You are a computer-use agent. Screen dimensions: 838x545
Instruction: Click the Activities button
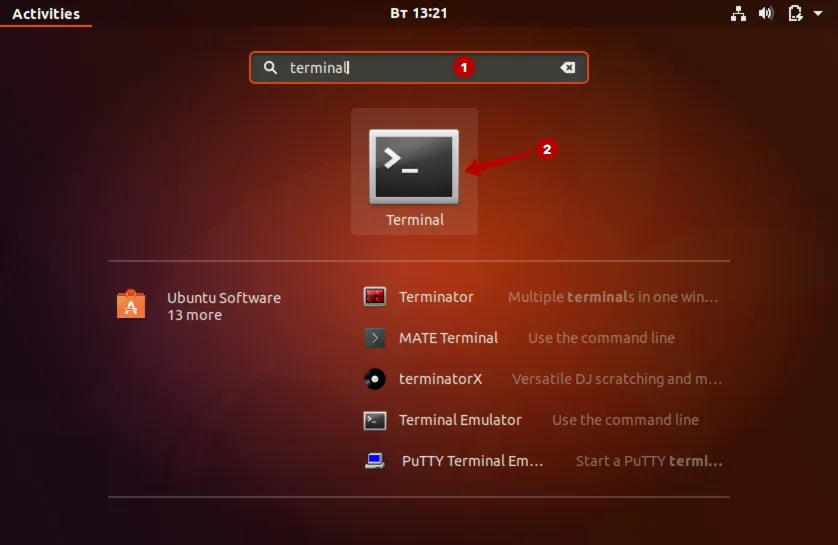[x=46, y=13]
